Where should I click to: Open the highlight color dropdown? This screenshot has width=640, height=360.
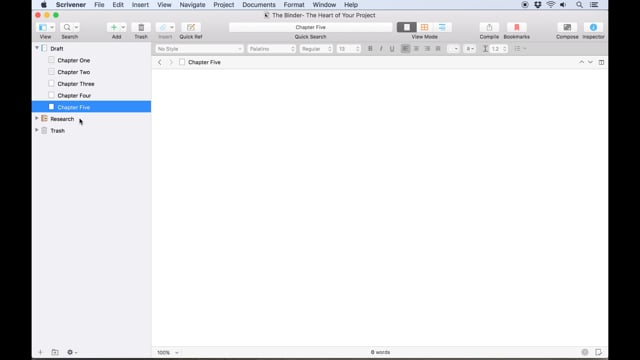[x=470, y=49]
